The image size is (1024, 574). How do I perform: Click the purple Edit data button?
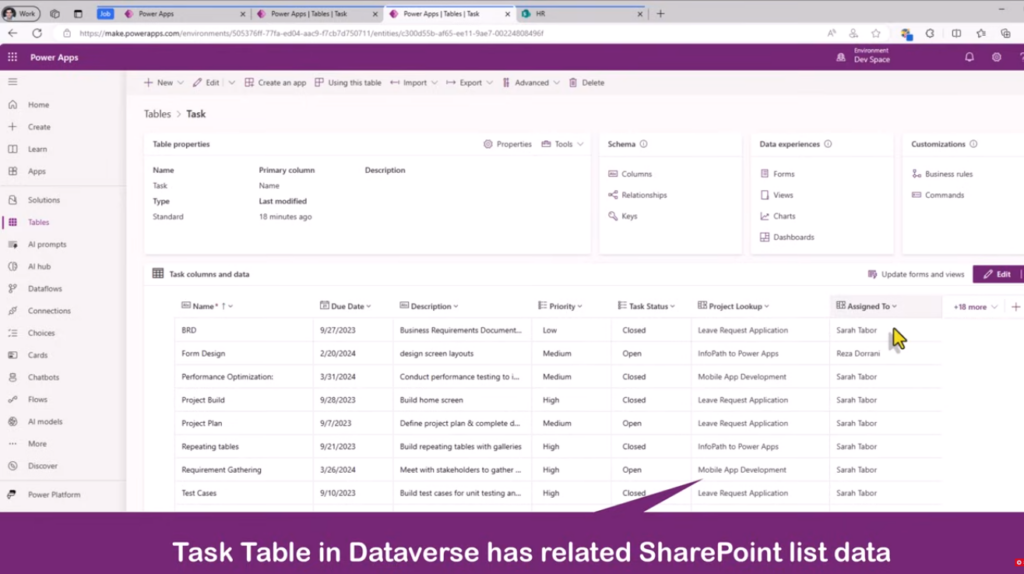(x=997, y=274)
